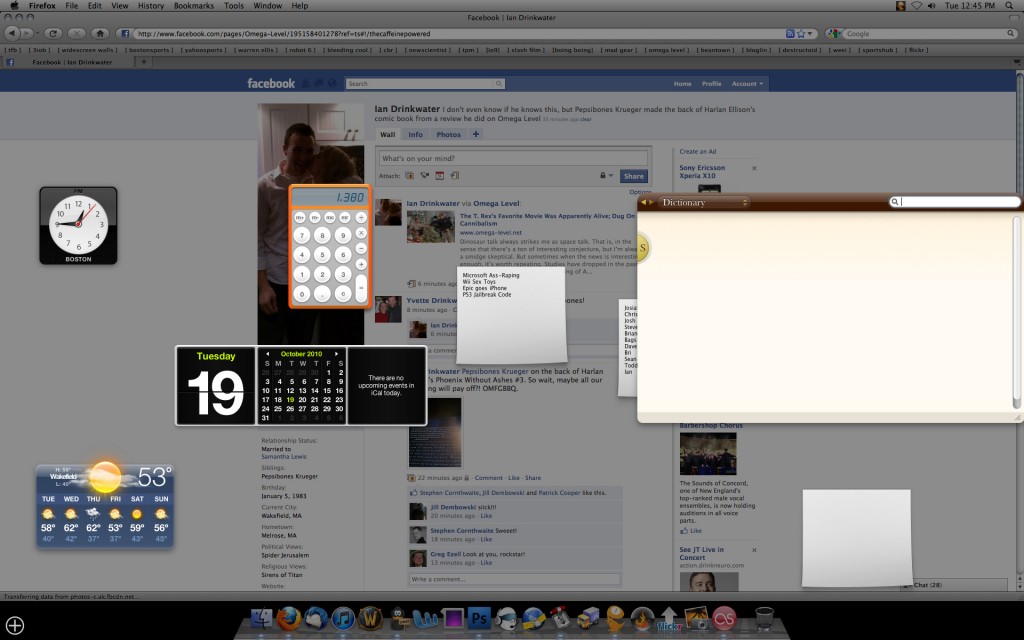Screen dimensions: 1024x640
Task: Open the Transmit truck app in Dock
Action: (x=587, y=618)
